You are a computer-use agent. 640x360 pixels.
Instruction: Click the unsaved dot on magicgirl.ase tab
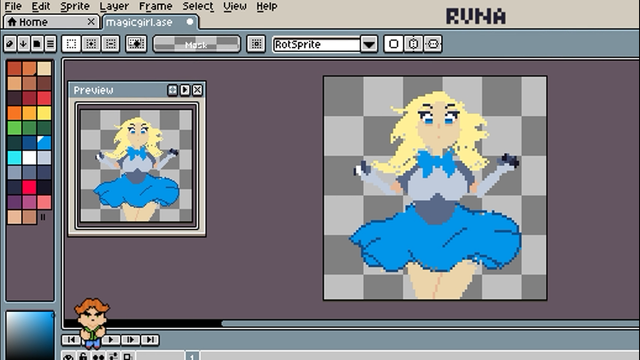190,22
